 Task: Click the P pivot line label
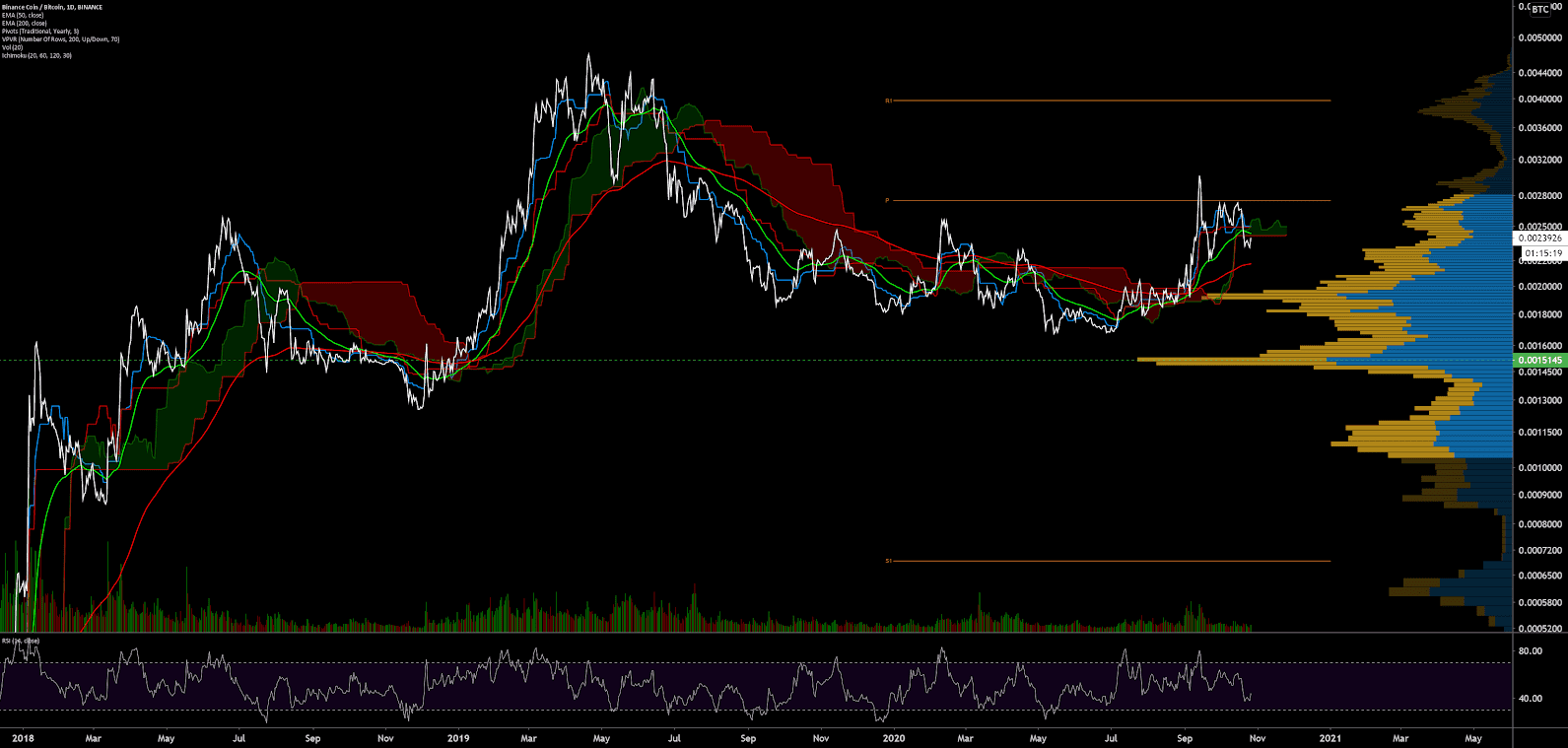click(887, 201)
